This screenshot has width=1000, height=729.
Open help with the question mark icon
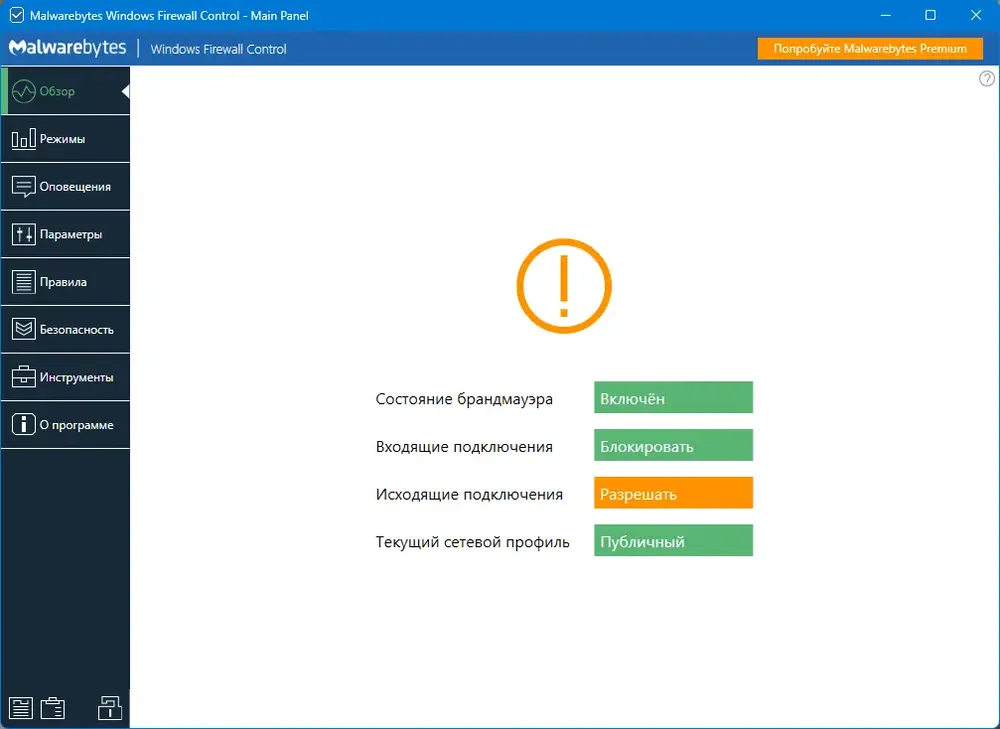[x=987, y=78]
